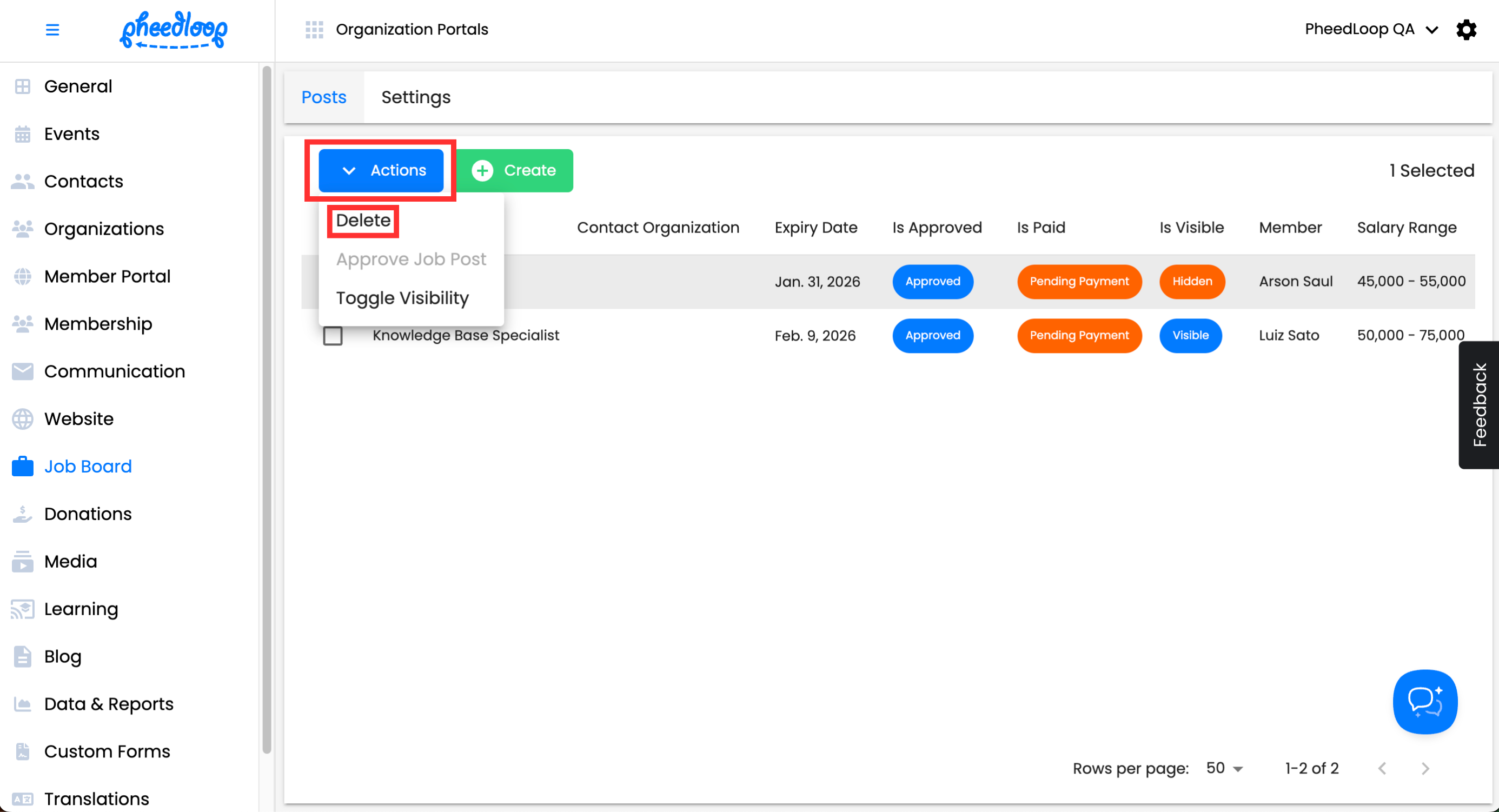Viewport: 1499px width, 812px height.
Task: Open the Feedback side tab
Action: pos(1478,405)
